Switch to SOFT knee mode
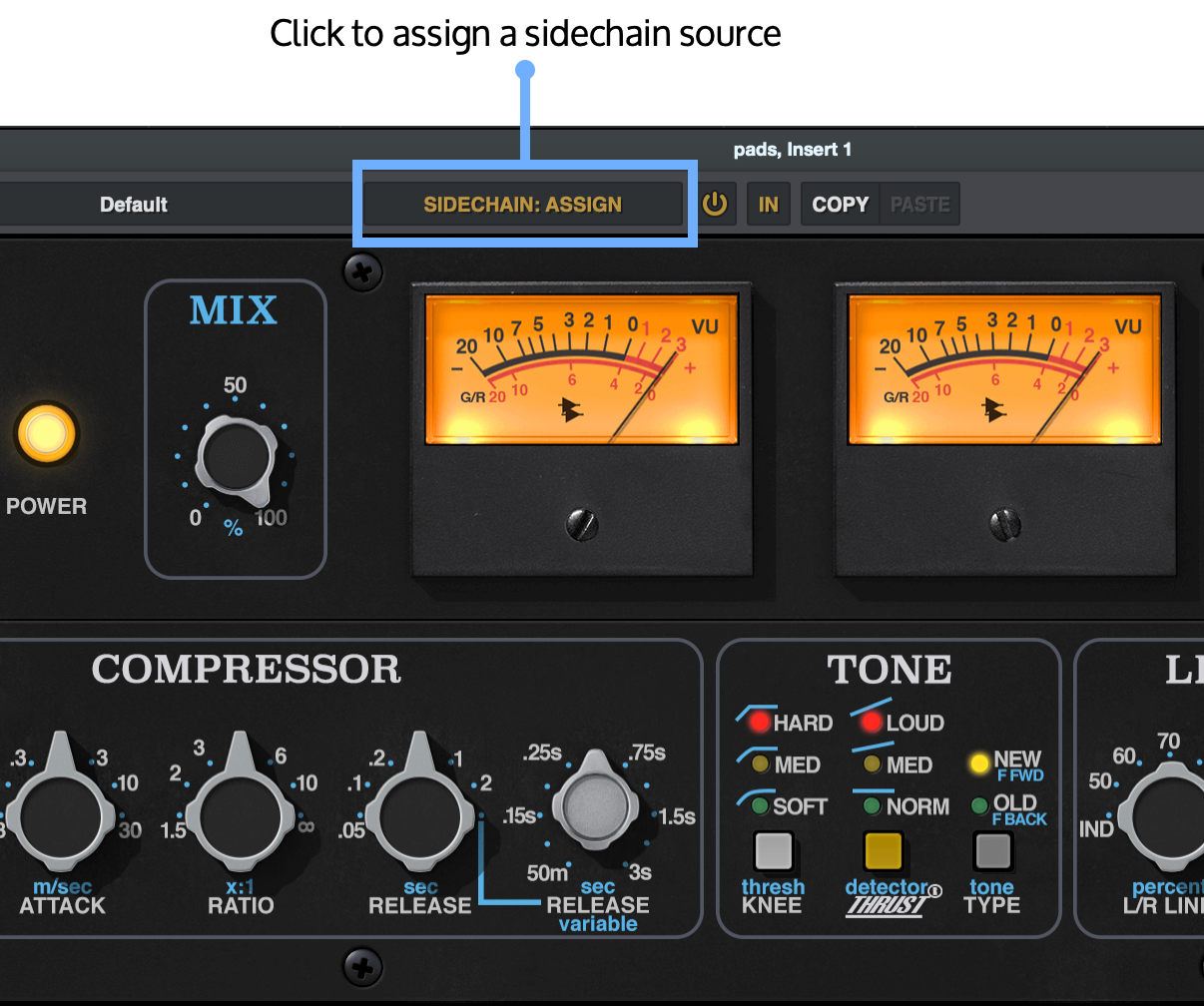 [x=760, y=806]
